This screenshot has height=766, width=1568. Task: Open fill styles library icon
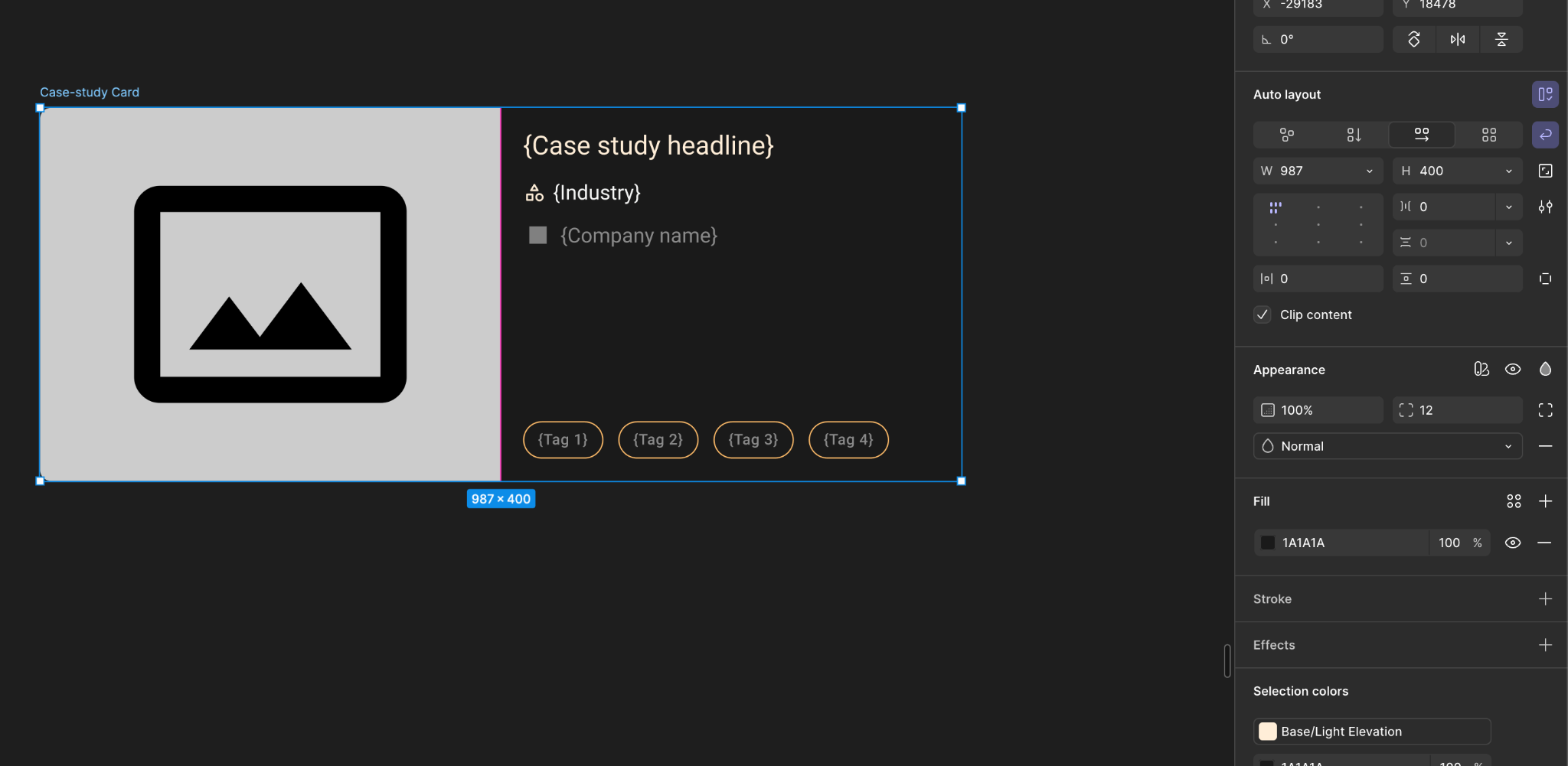tap(1514, 501)
